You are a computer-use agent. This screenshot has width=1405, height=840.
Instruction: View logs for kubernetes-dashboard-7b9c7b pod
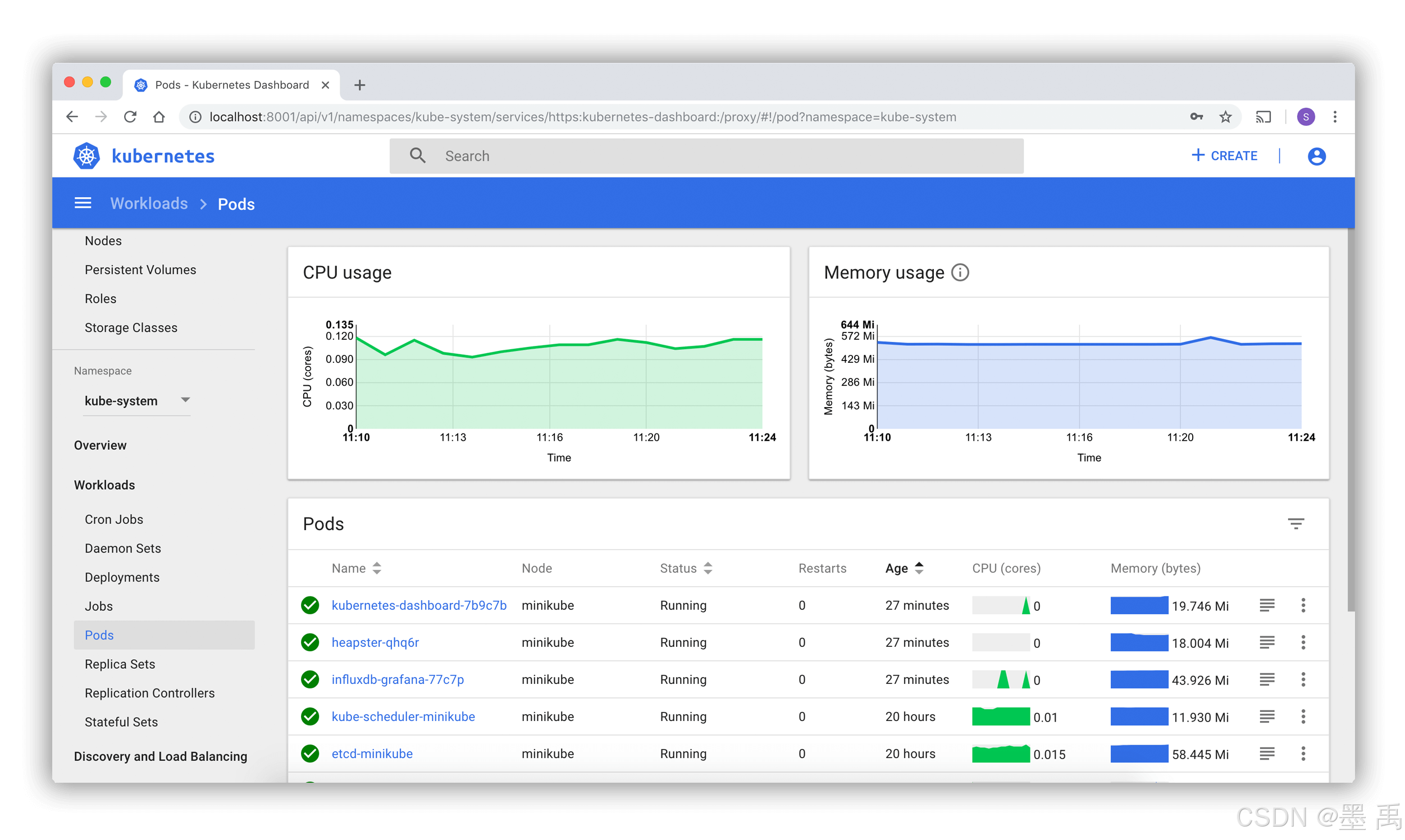pyautogui.click(x=1267, y=606)
